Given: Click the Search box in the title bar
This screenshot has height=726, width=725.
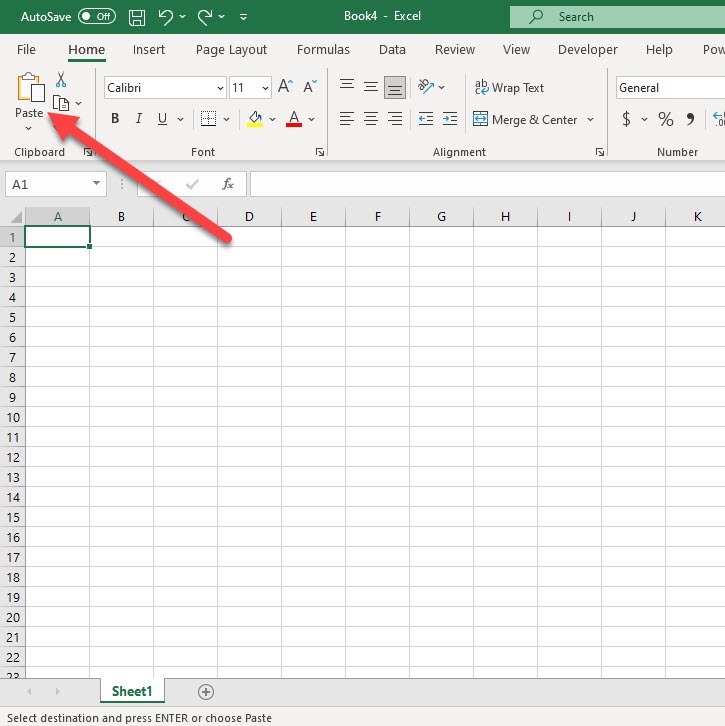Looking at the screenshot, I should [x=617, y=17].
